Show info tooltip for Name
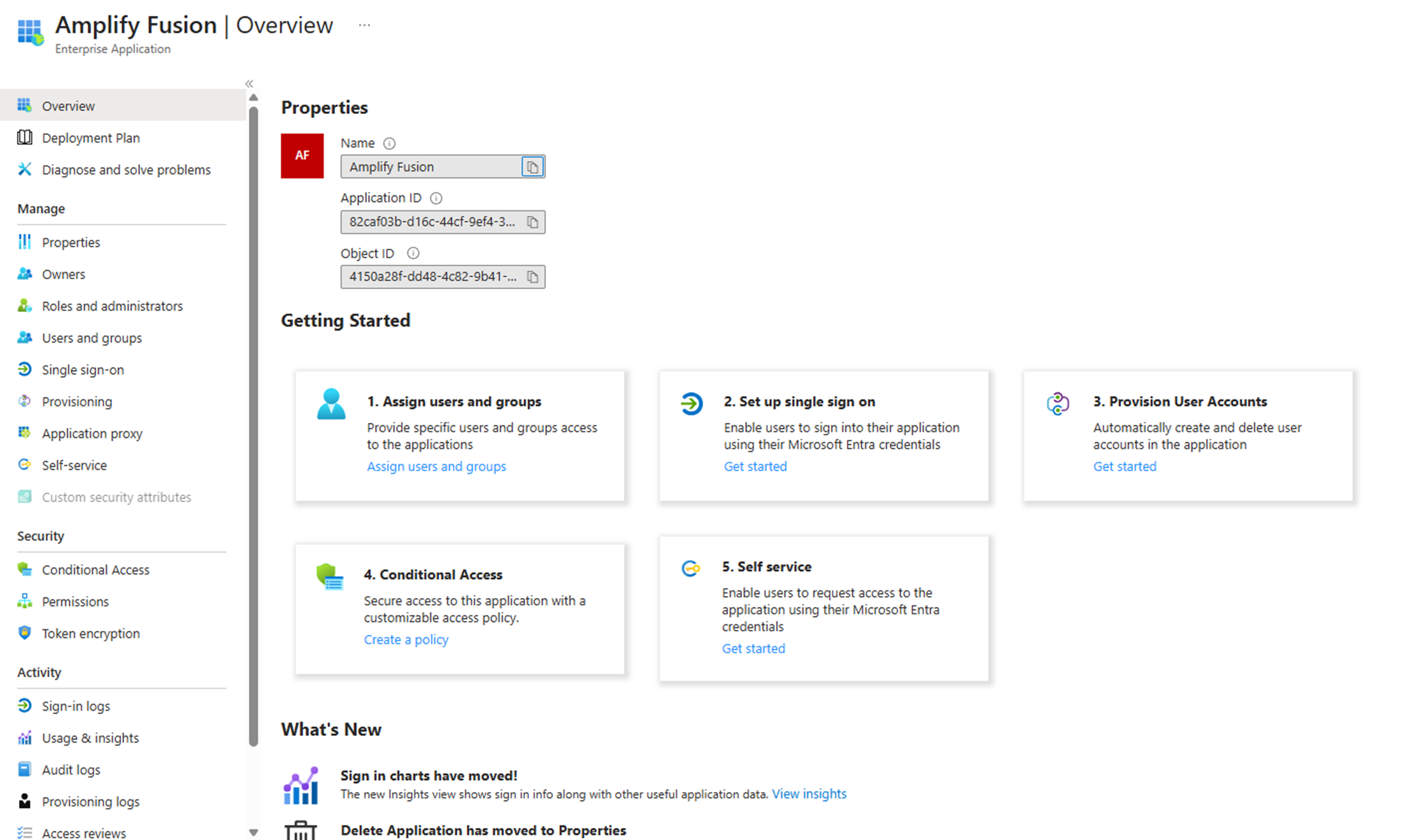This screenshot has height=840, width=1401. 389,143
